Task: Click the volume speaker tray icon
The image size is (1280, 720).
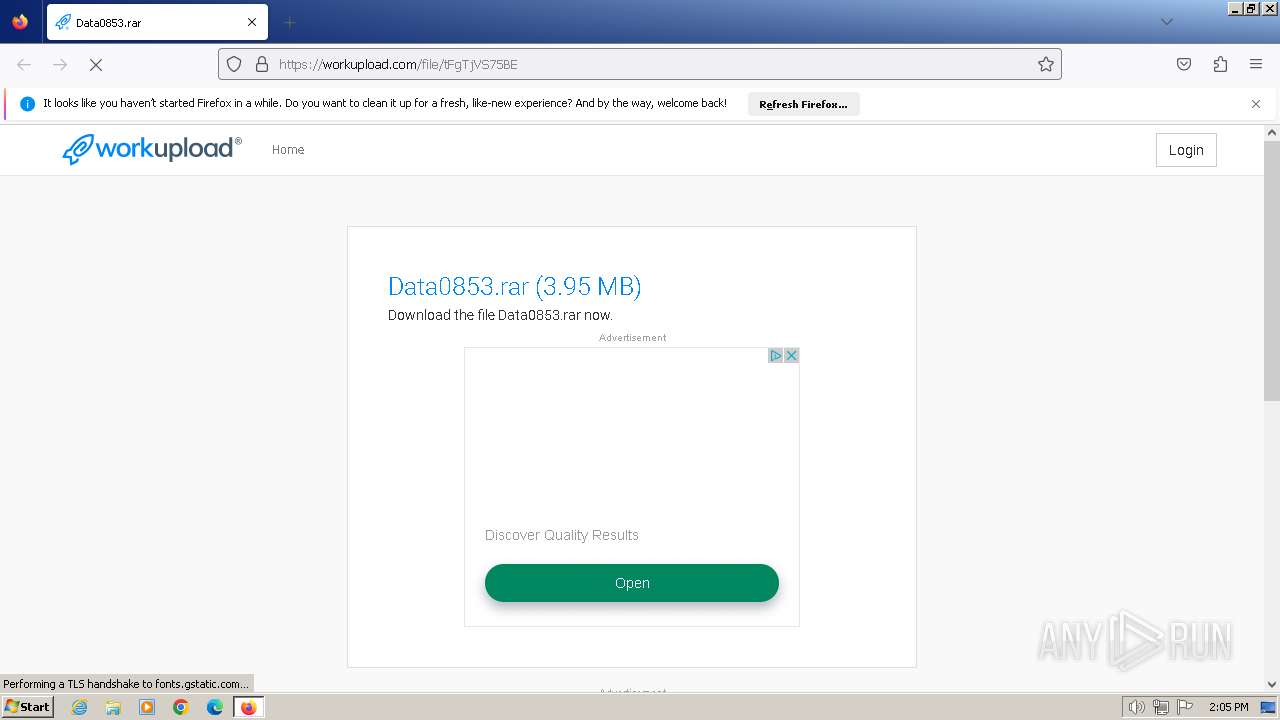Action: 1136,707
